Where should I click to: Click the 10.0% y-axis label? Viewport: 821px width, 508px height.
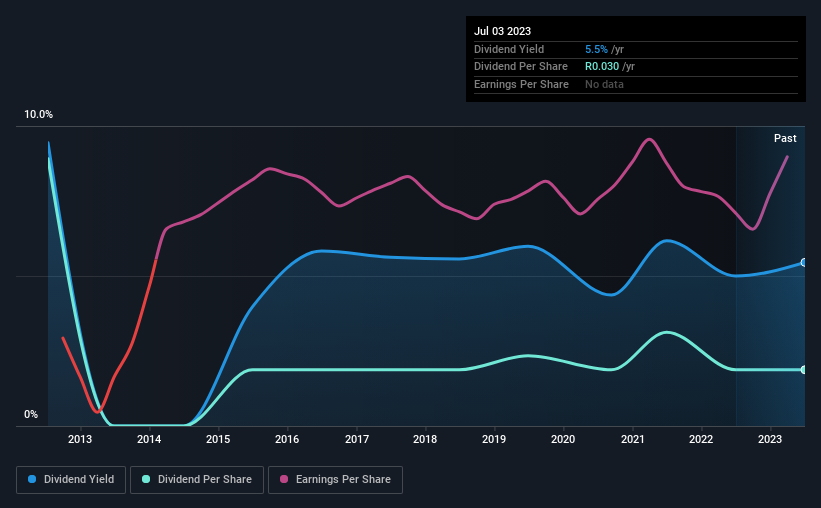(38, 114)
